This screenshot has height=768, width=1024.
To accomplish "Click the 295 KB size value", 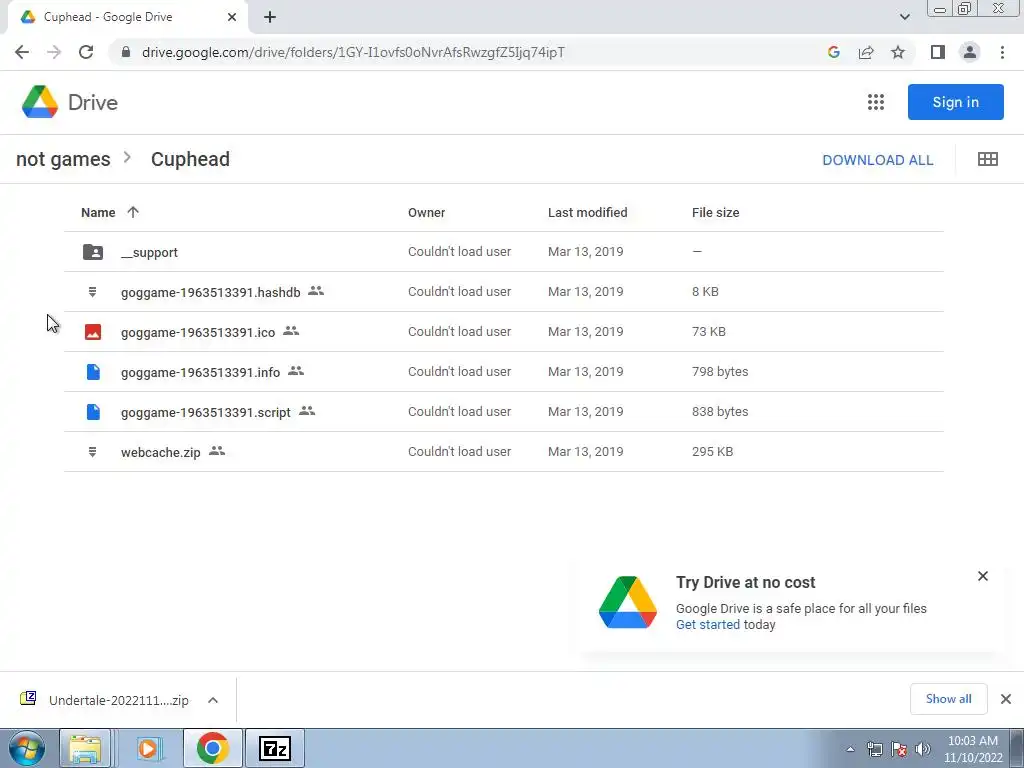I will (x=712, y=451).
